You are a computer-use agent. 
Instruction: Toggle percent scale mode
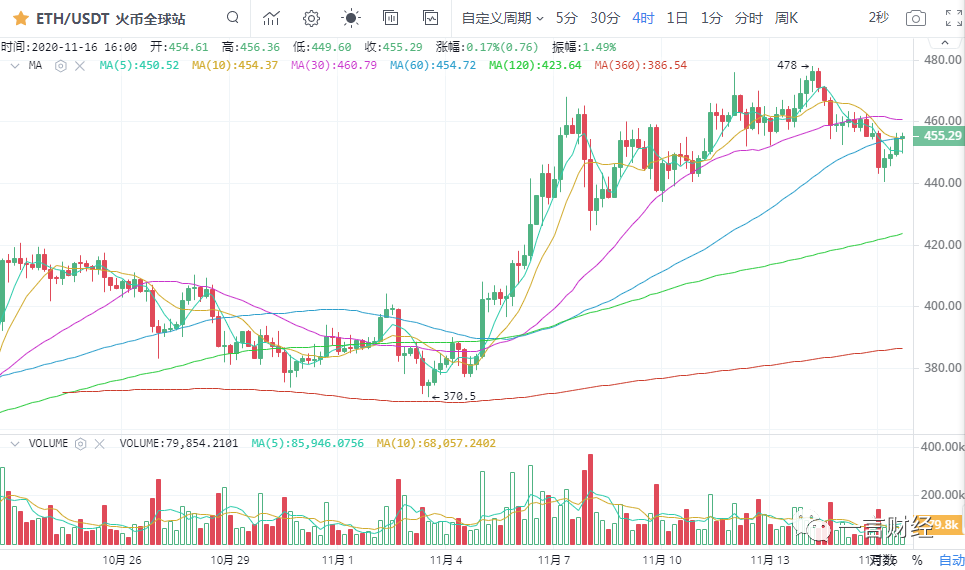(x=916, y=560)
